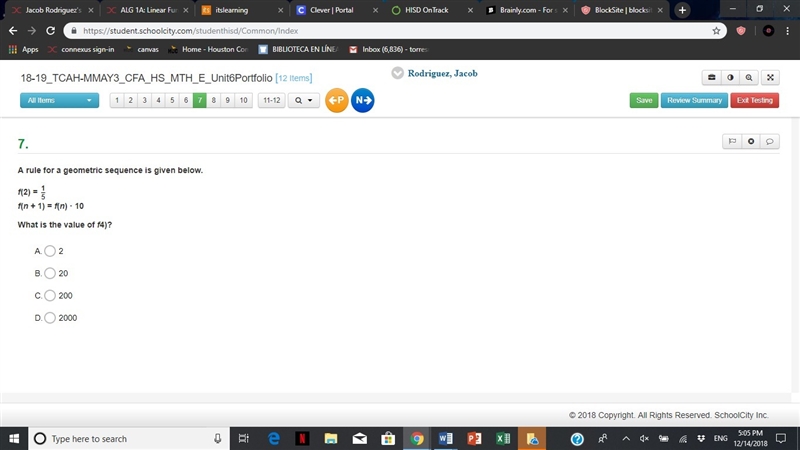Jump to question 1
This screenshot has height=450, width=800.
tap(117, 101)
